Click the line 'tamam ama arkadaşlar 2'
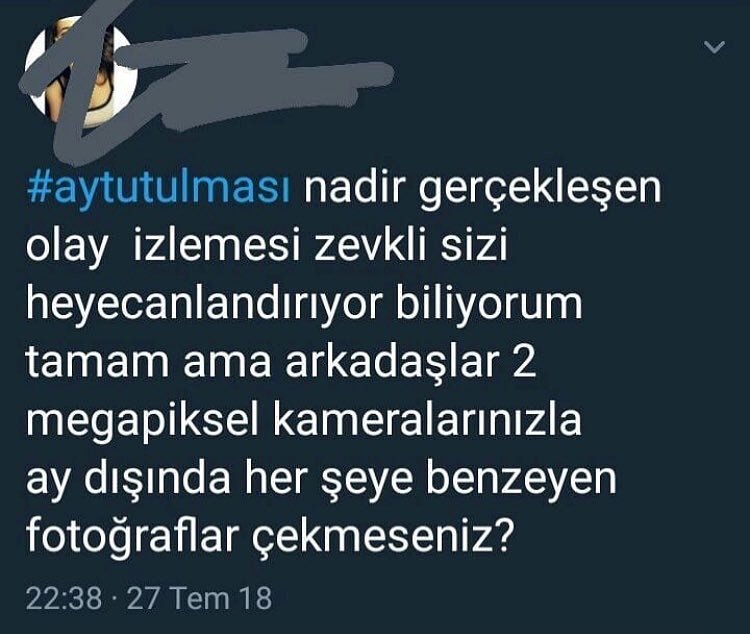This screenshot has width=750, height=634. click(281, 361)
